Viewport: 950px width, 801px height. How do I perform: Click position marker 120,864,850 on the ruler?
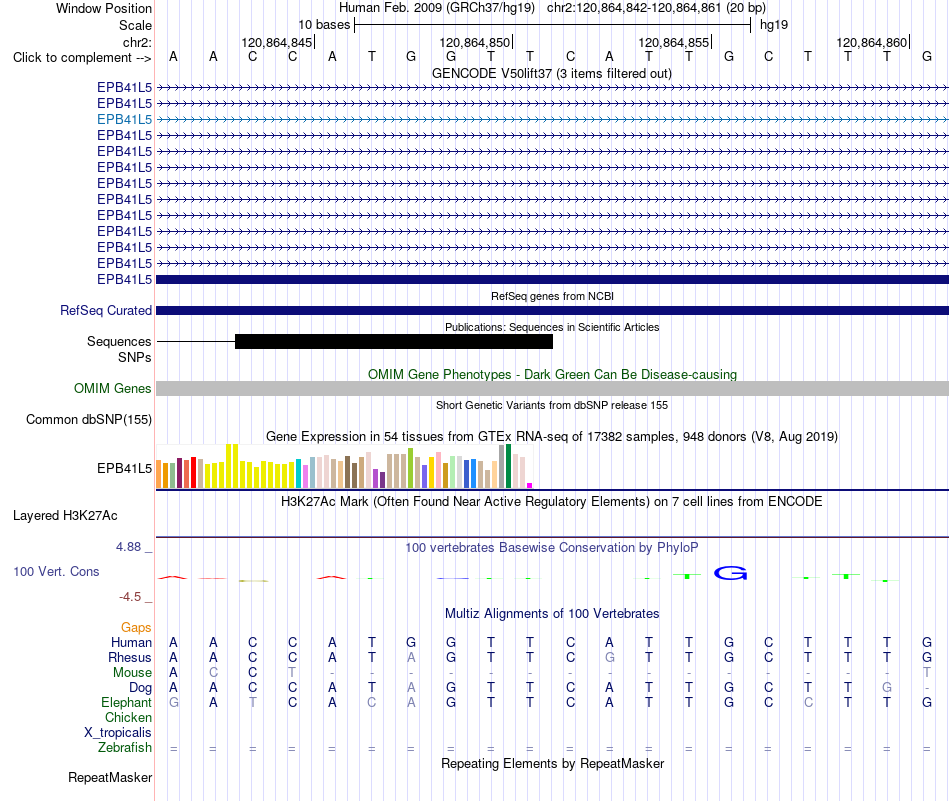point(475,42)
